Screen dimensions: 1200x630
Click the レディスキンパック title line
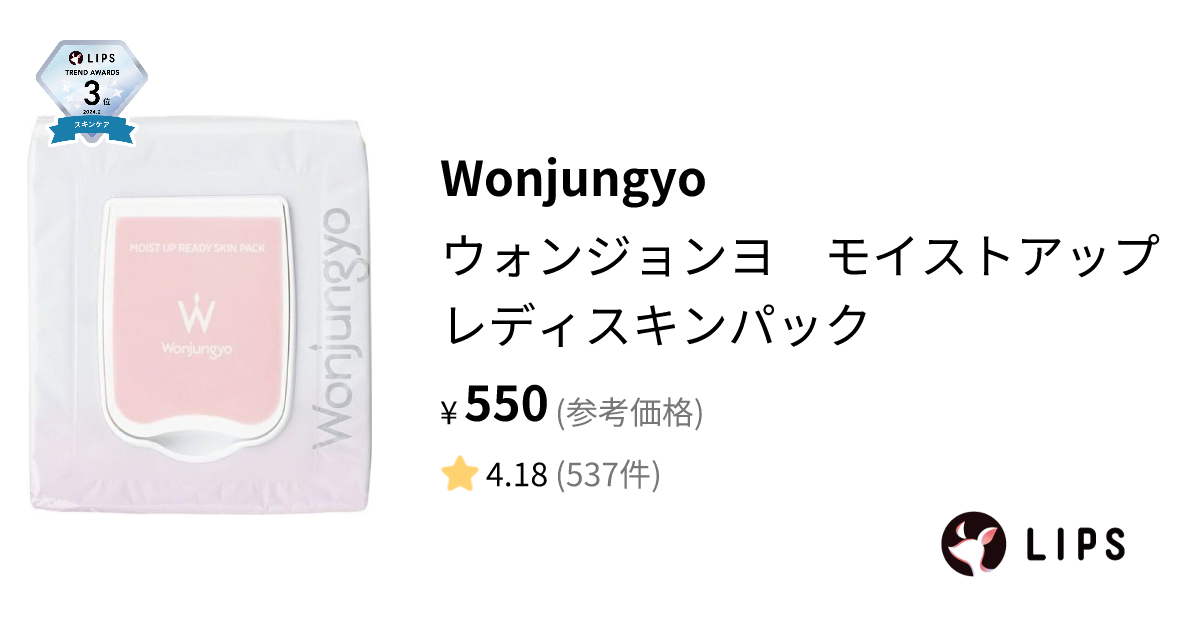click(x=656, y=325)
